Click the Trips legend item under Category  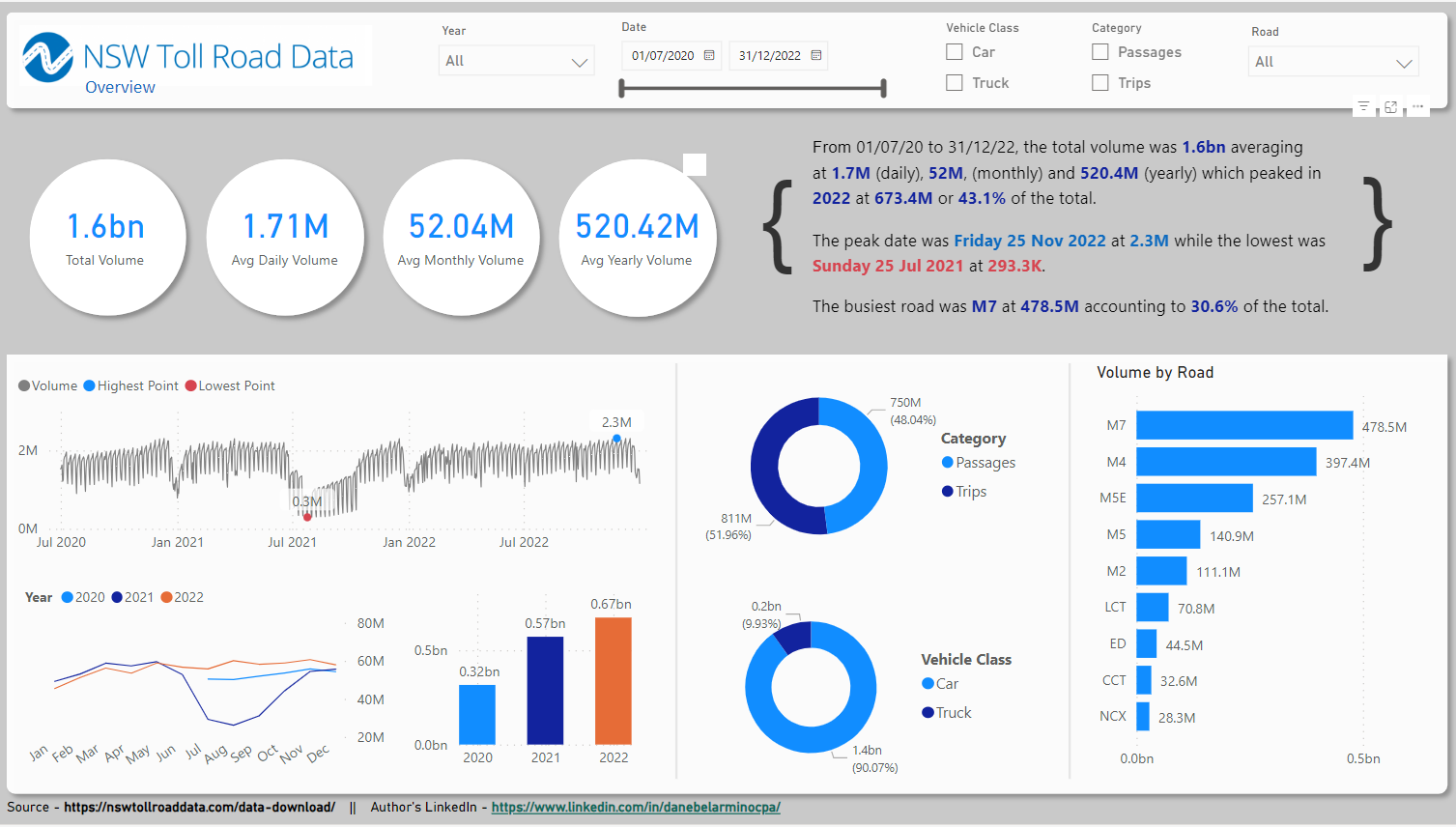(970, 492)
